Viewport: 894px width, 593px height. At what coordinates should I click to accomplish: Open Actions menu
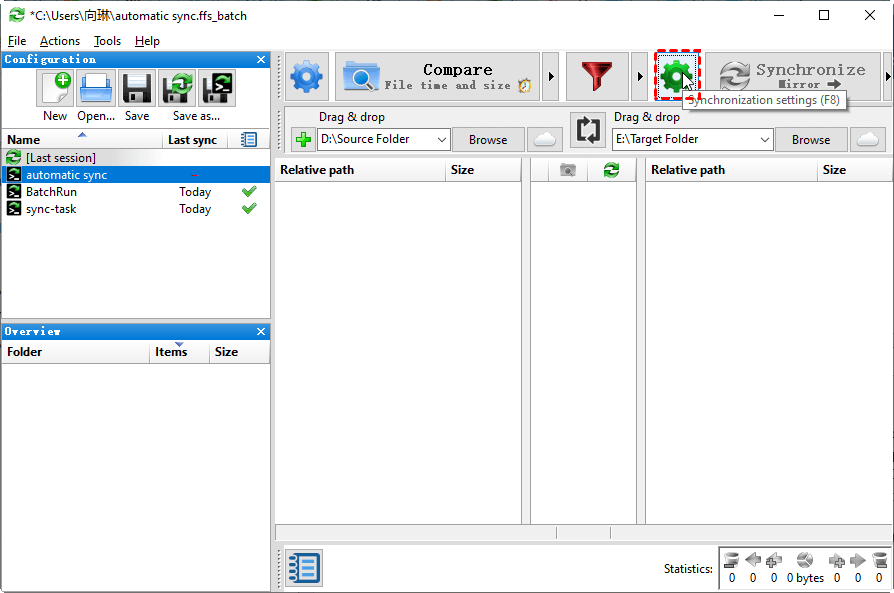point(60,41)
